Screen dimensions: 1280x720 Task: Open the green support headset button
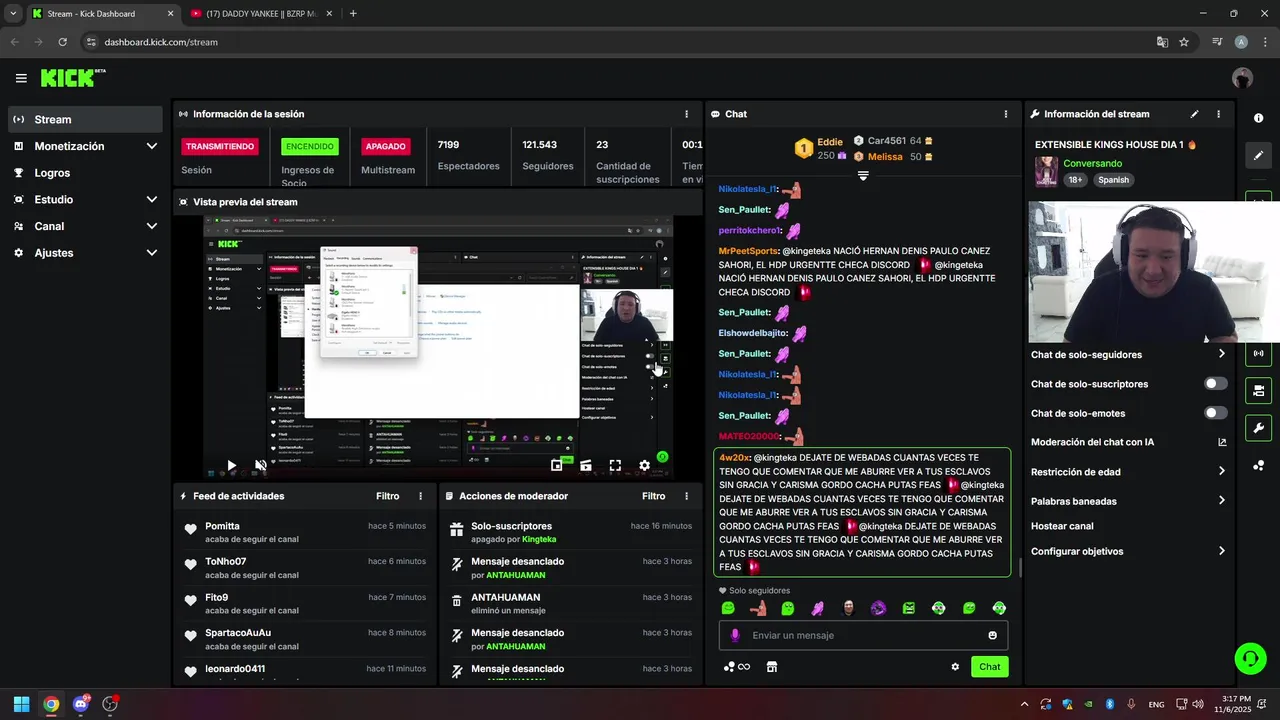click(1250, 658)
